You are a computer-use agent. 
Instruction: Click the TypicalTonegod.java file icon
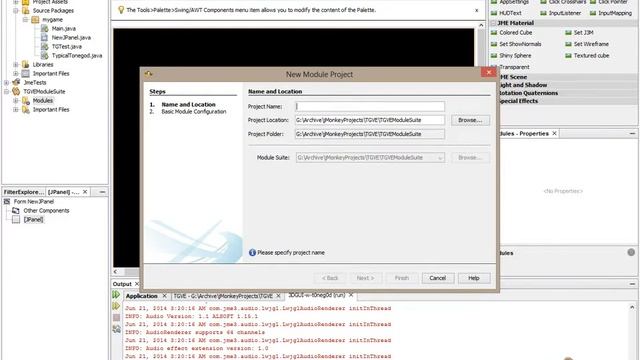(x=44, y=56)
